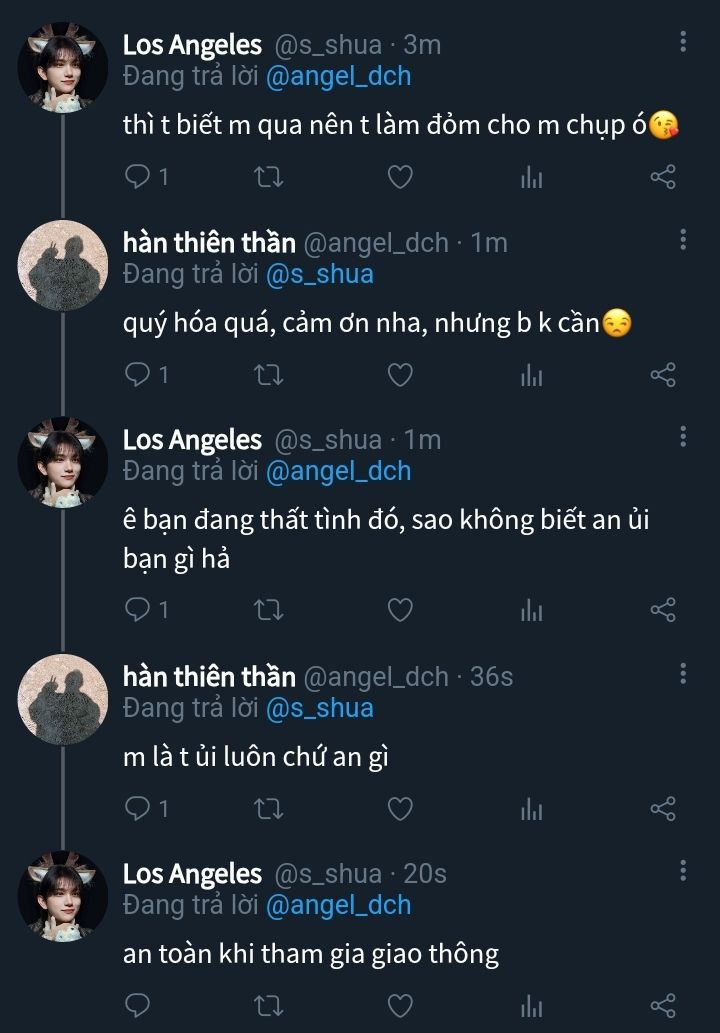Open Los Angeles display name on the last tweet

[x=192, y=874]
